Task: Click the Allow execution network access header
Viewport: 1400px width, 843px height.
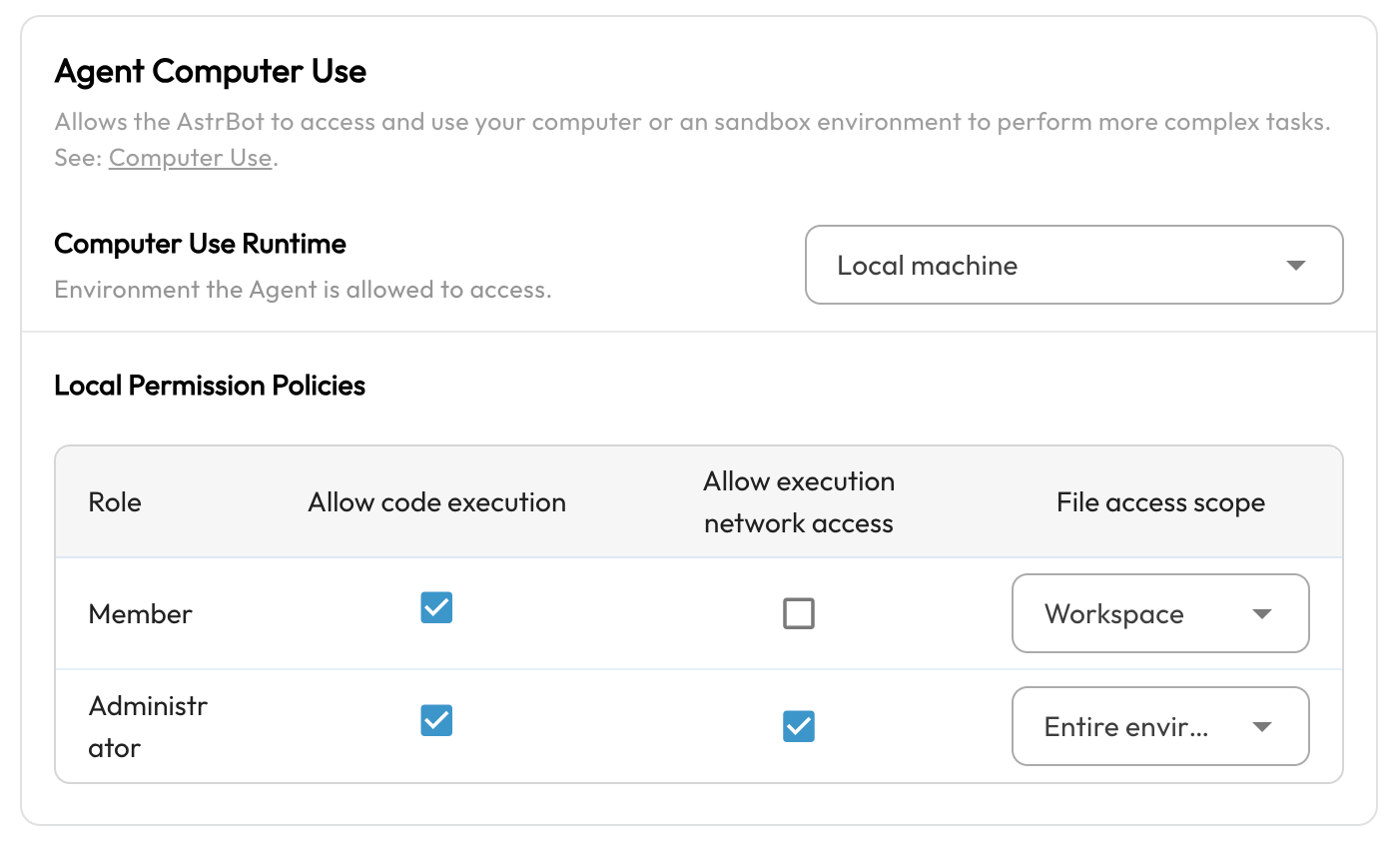Action: [x=799, y=502]
